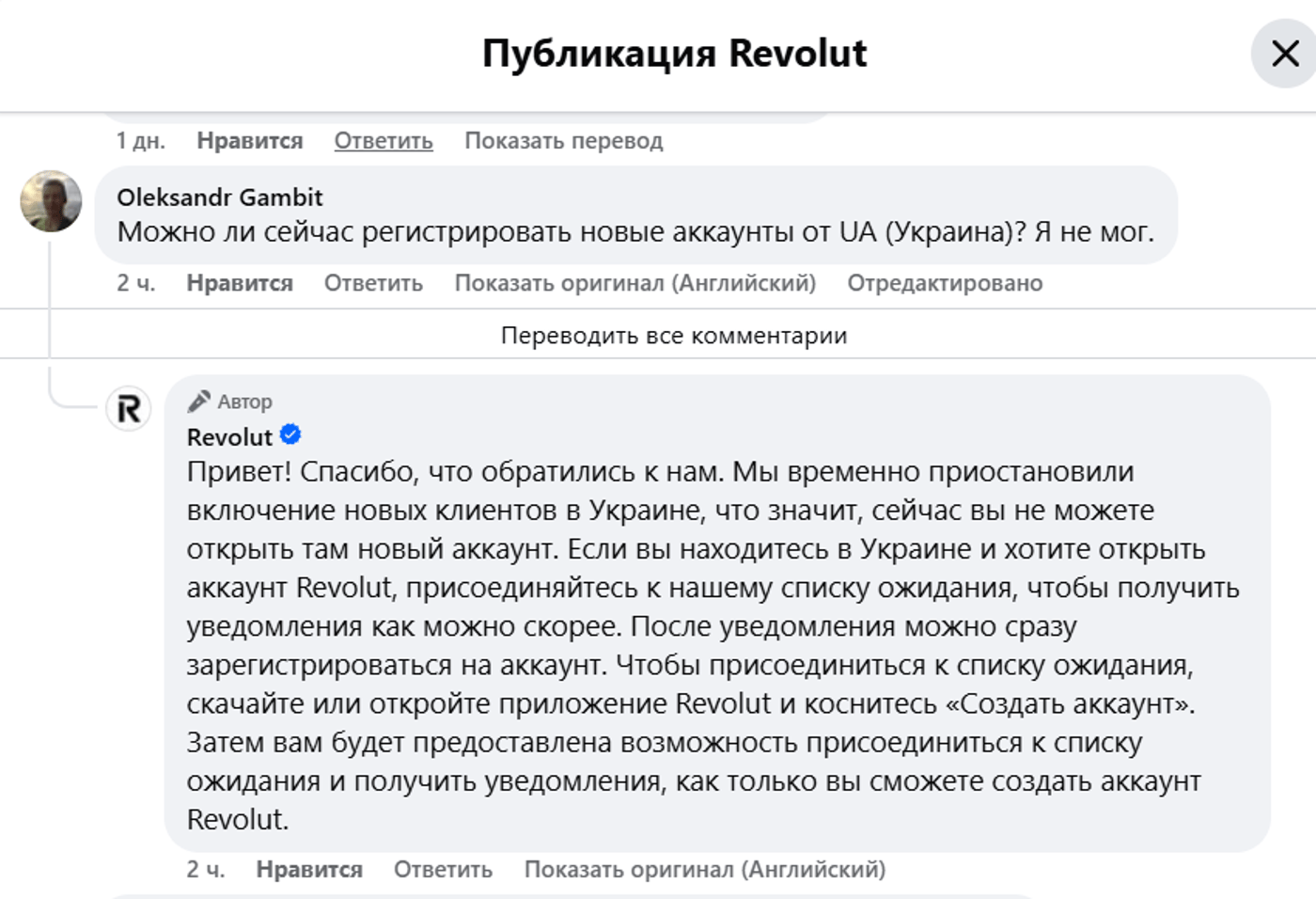Click Переводить все комментарии
The height and width of the screenshot is (899, 1316).
point(673,336)
